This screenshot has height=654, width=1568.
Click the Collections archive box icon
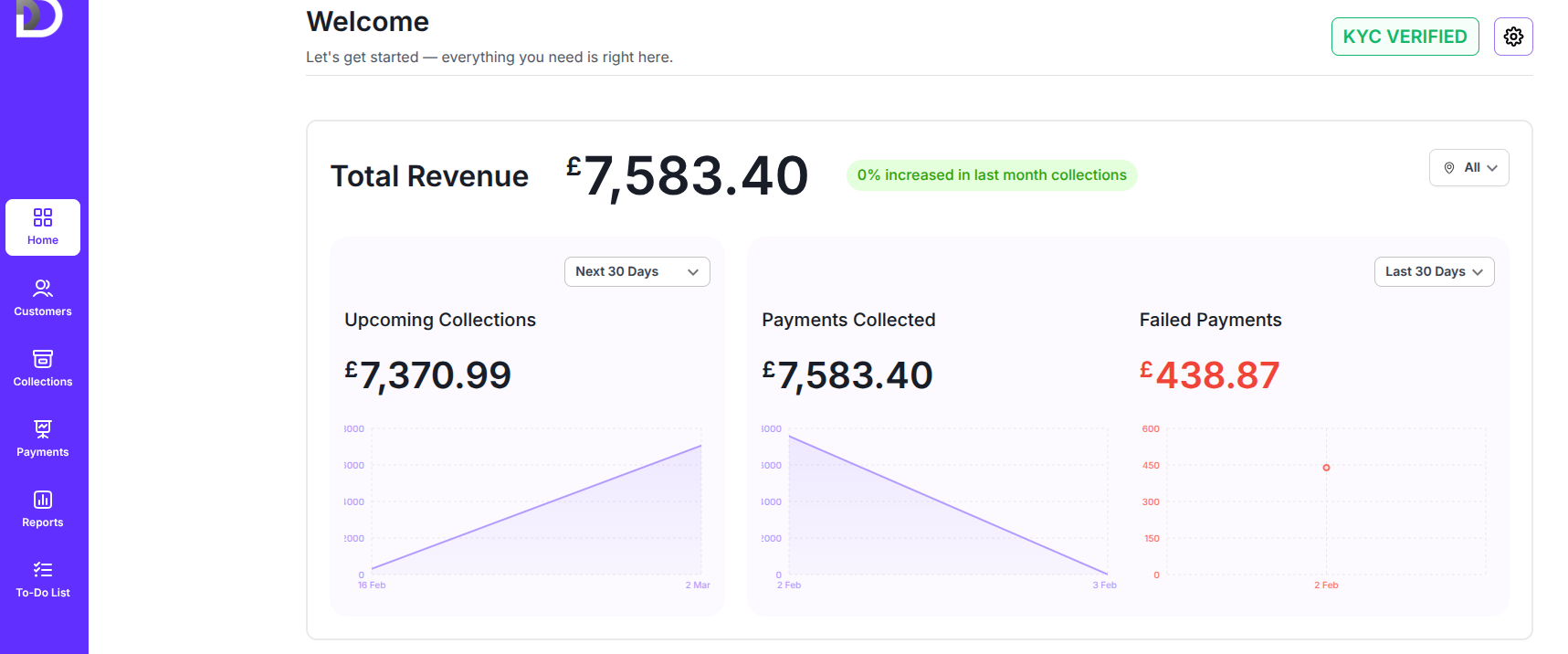pyautogui.click(x=43, y=359)
